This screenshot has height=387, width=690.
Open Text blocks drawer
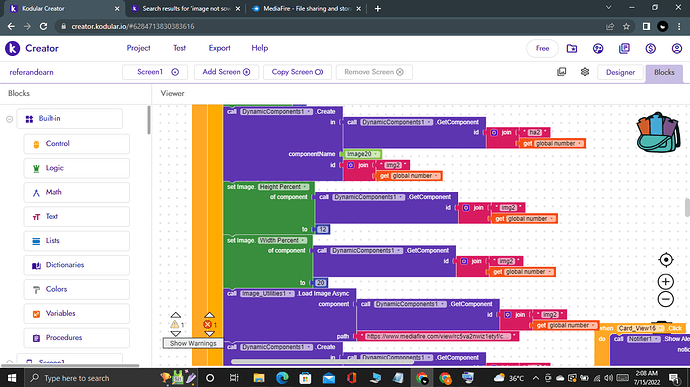tap(77, 217)
